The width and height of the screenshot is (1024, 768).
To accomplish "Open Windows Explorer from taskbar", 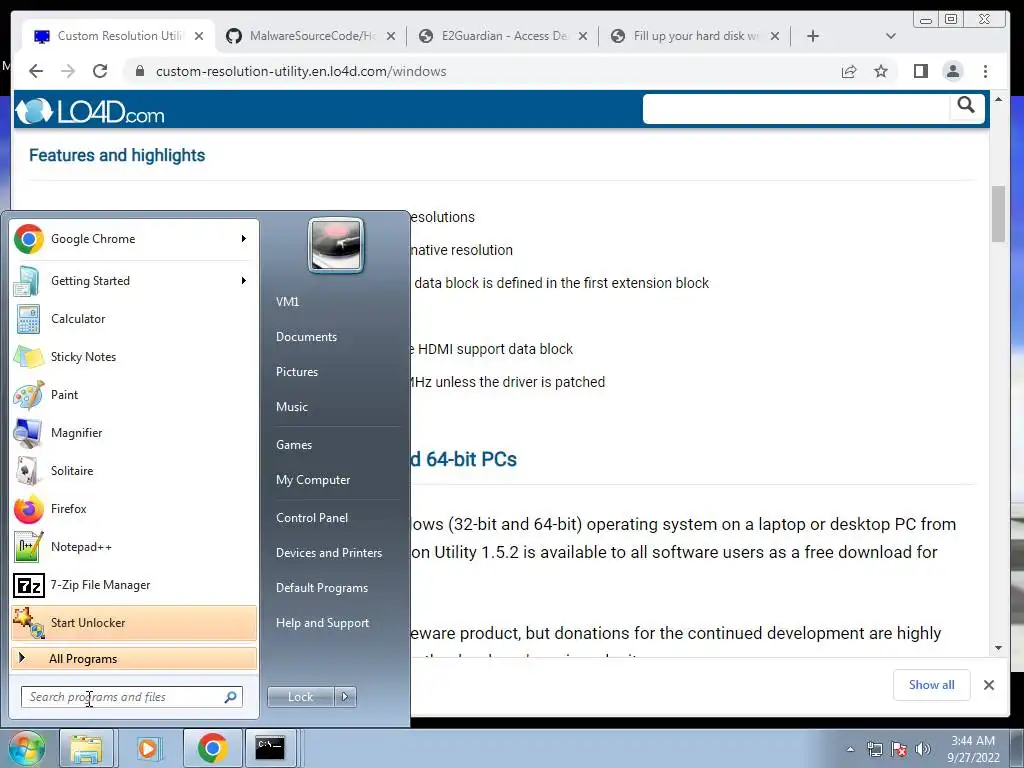I will pos(86,748).
